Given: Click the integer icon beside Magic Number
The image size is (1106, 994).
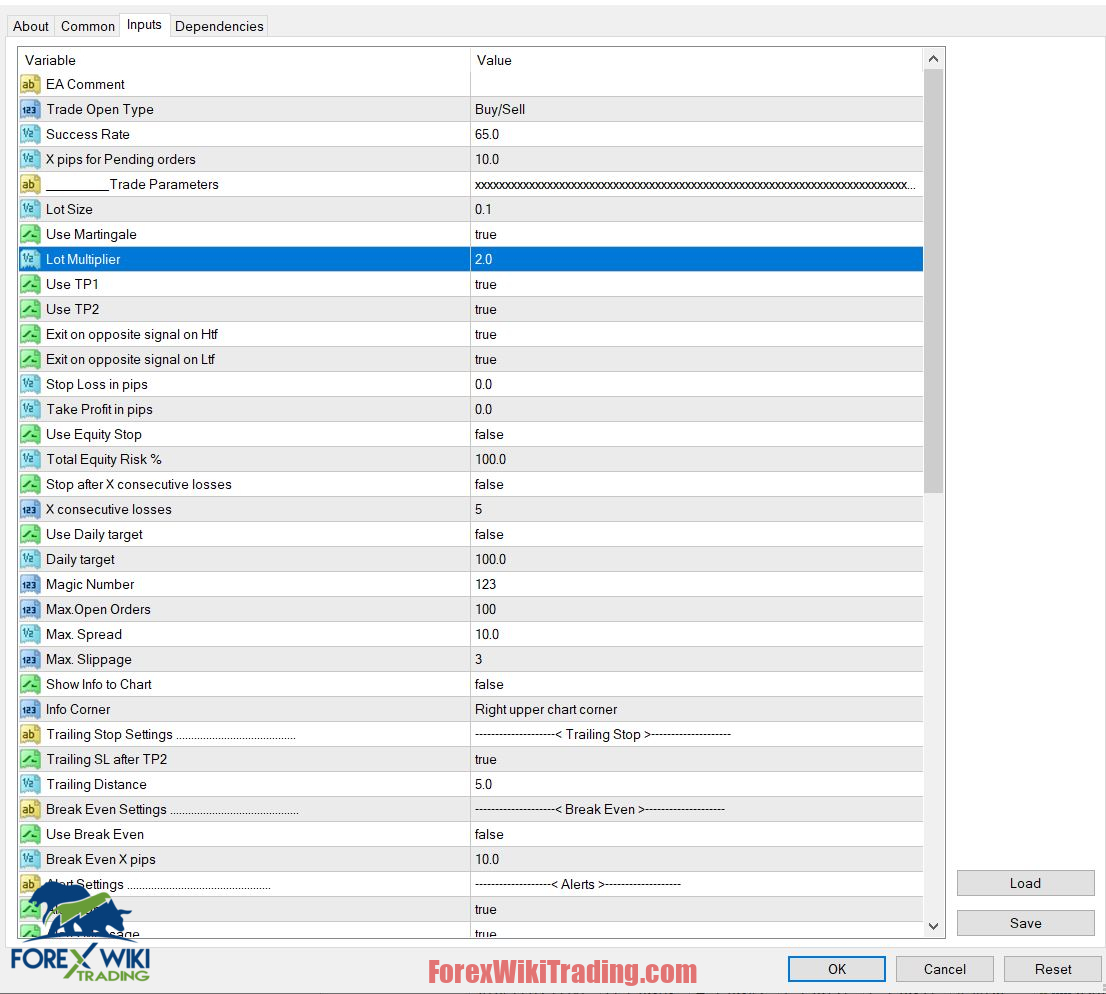Looking at the screenshot, I should click(30, 585).
